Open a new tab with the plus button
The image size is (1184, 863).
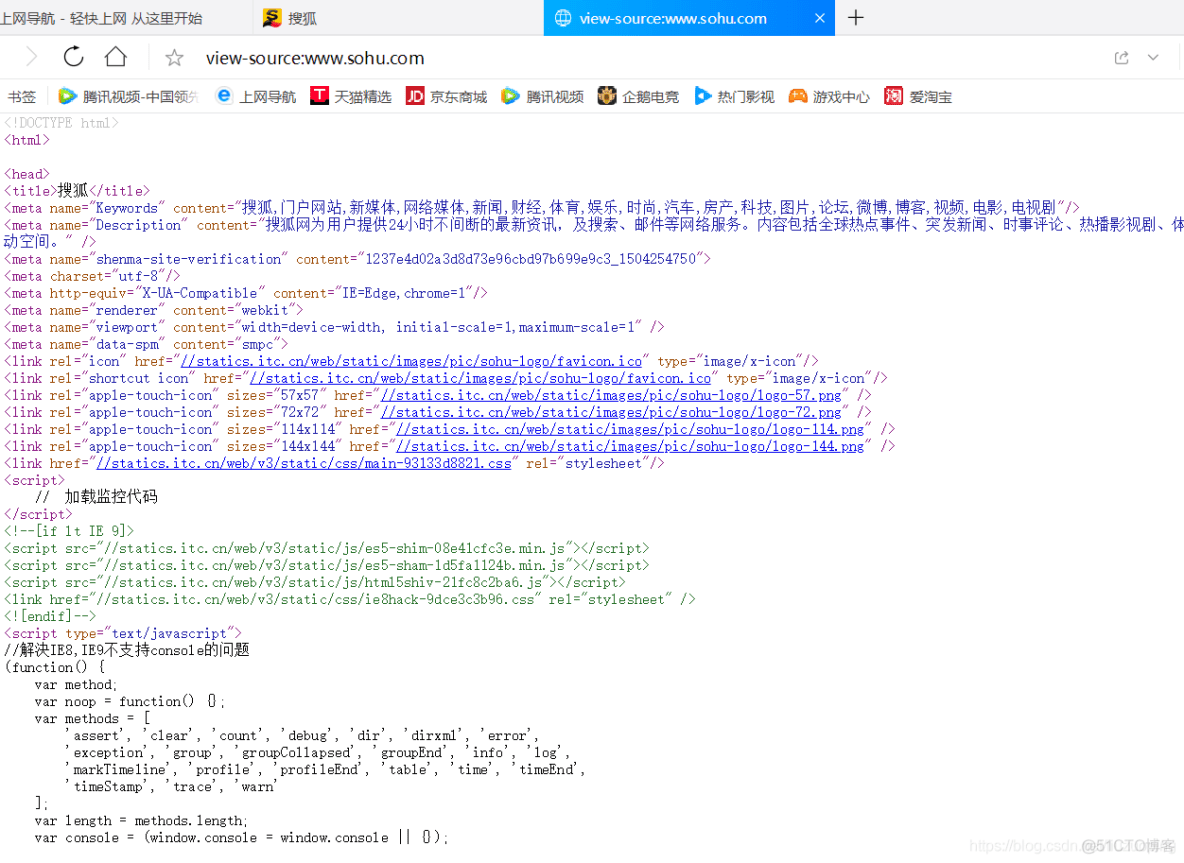click(x=856, y=17)
